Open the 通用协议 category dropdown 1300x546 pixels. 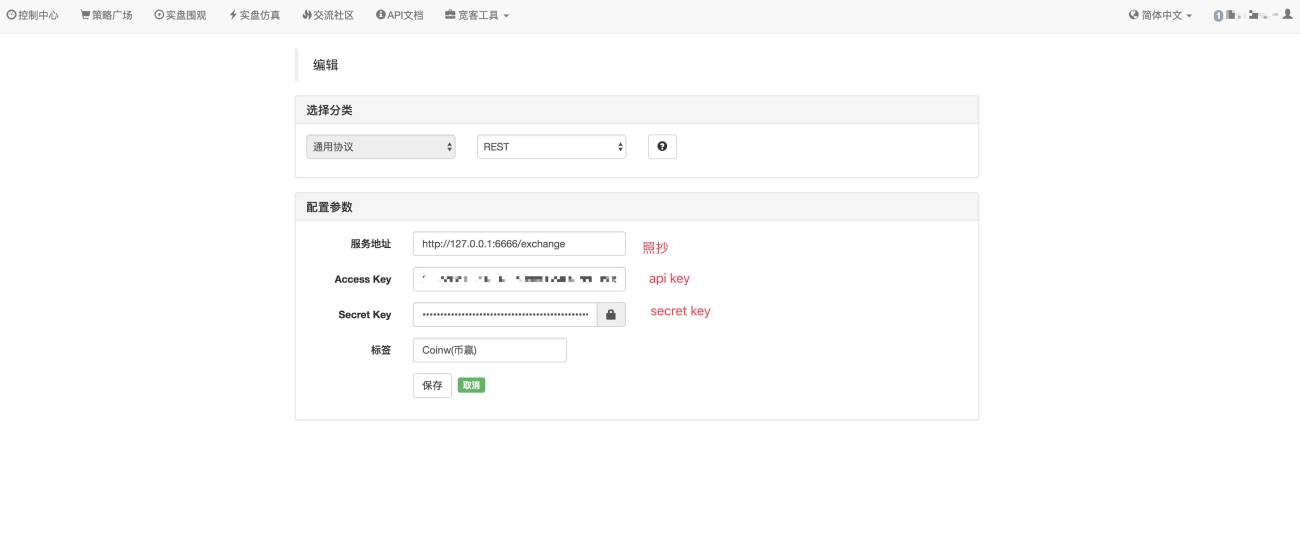tap(381, 147)
